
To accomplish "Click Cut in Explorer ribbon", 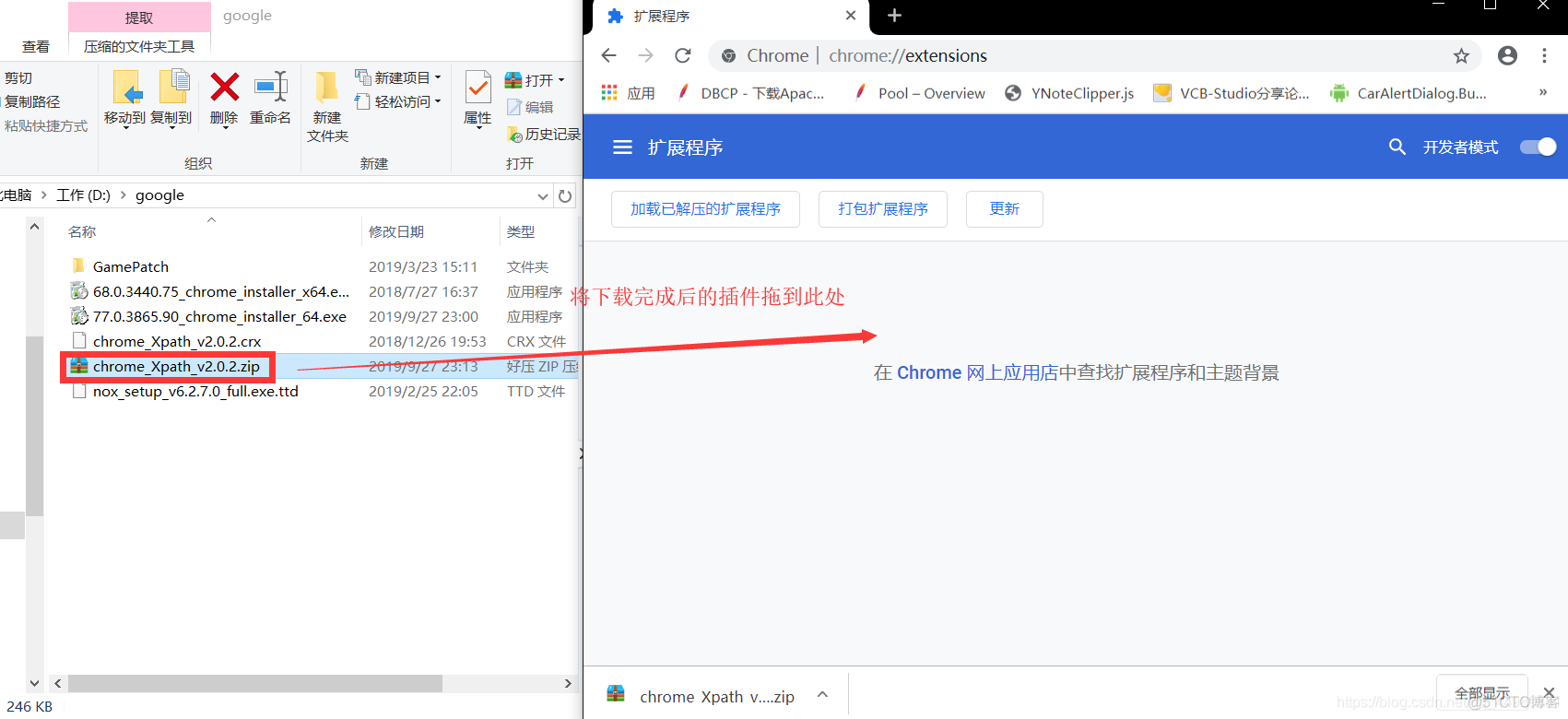I will (x=18, y=77).
